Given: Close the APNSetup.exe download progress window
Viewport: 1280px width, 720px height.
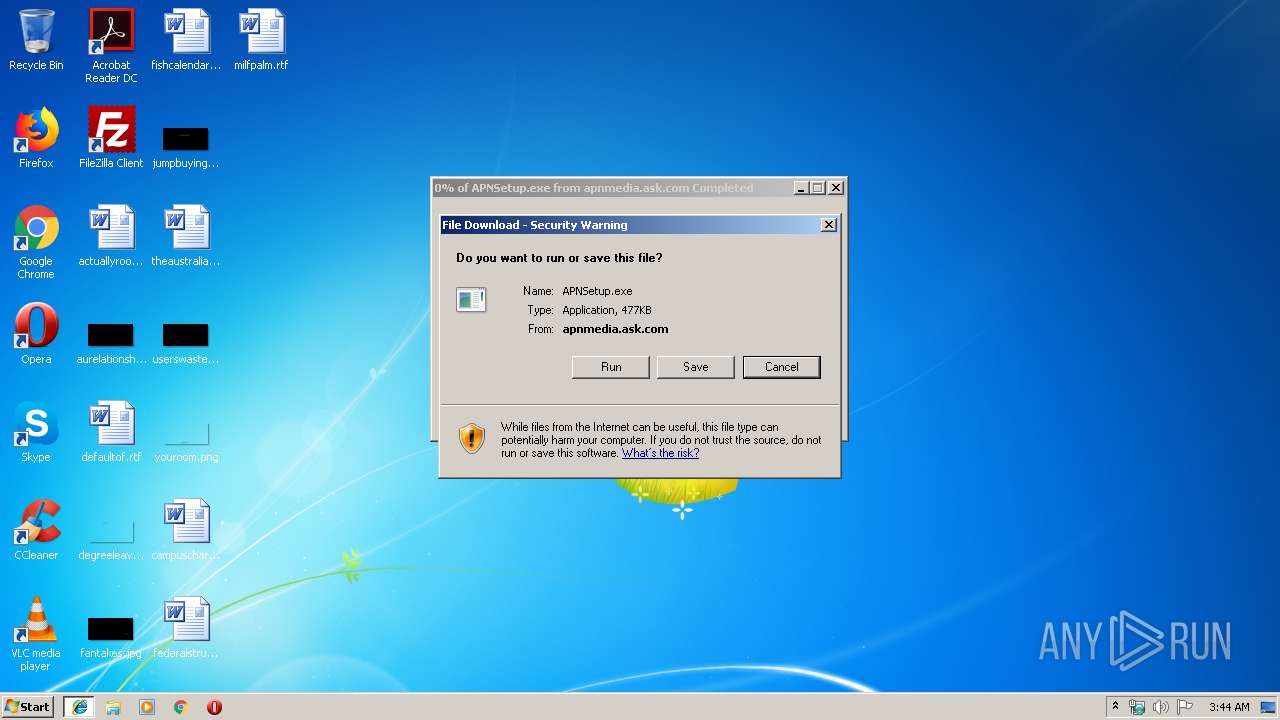Looking at the screenshot, I should (836, 188).
